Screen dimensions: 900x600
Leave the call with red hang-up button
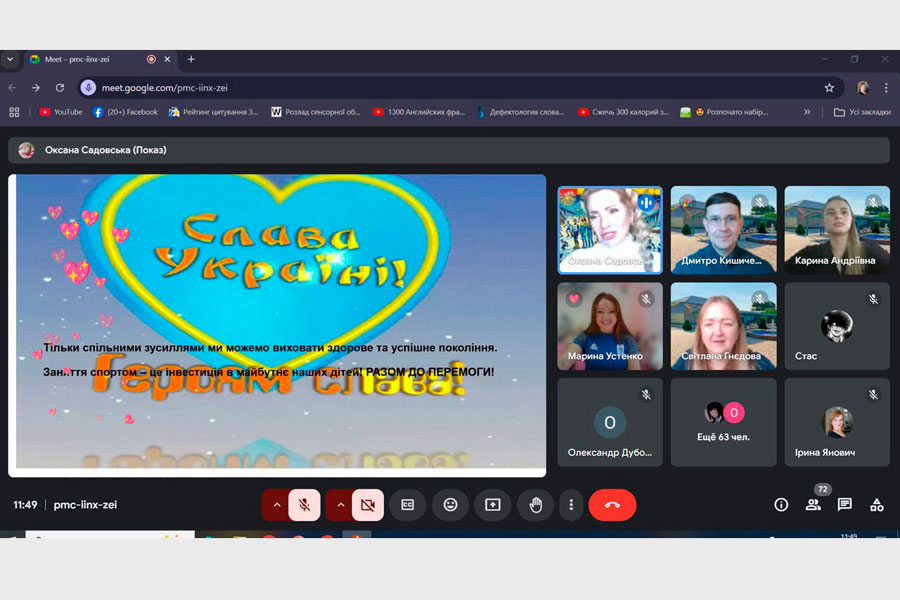[x=612, y=505]
